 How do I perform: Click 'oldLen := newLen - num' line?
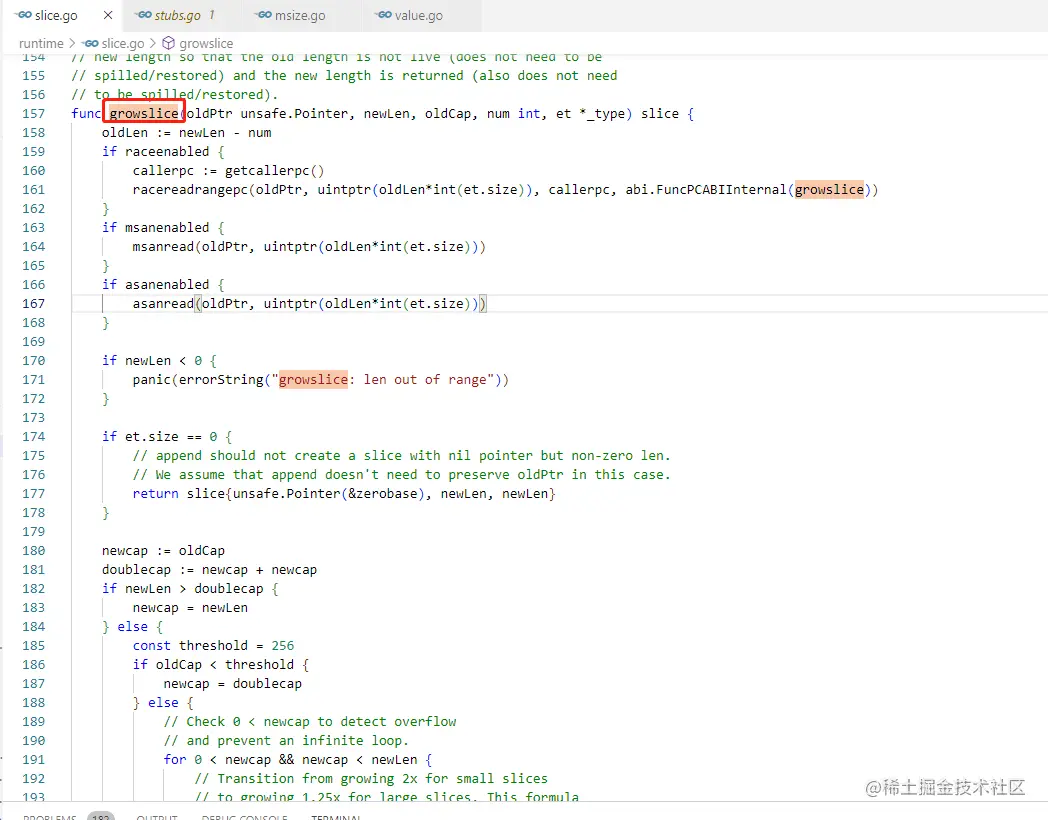pyautogui.click(x=186, y=133)
